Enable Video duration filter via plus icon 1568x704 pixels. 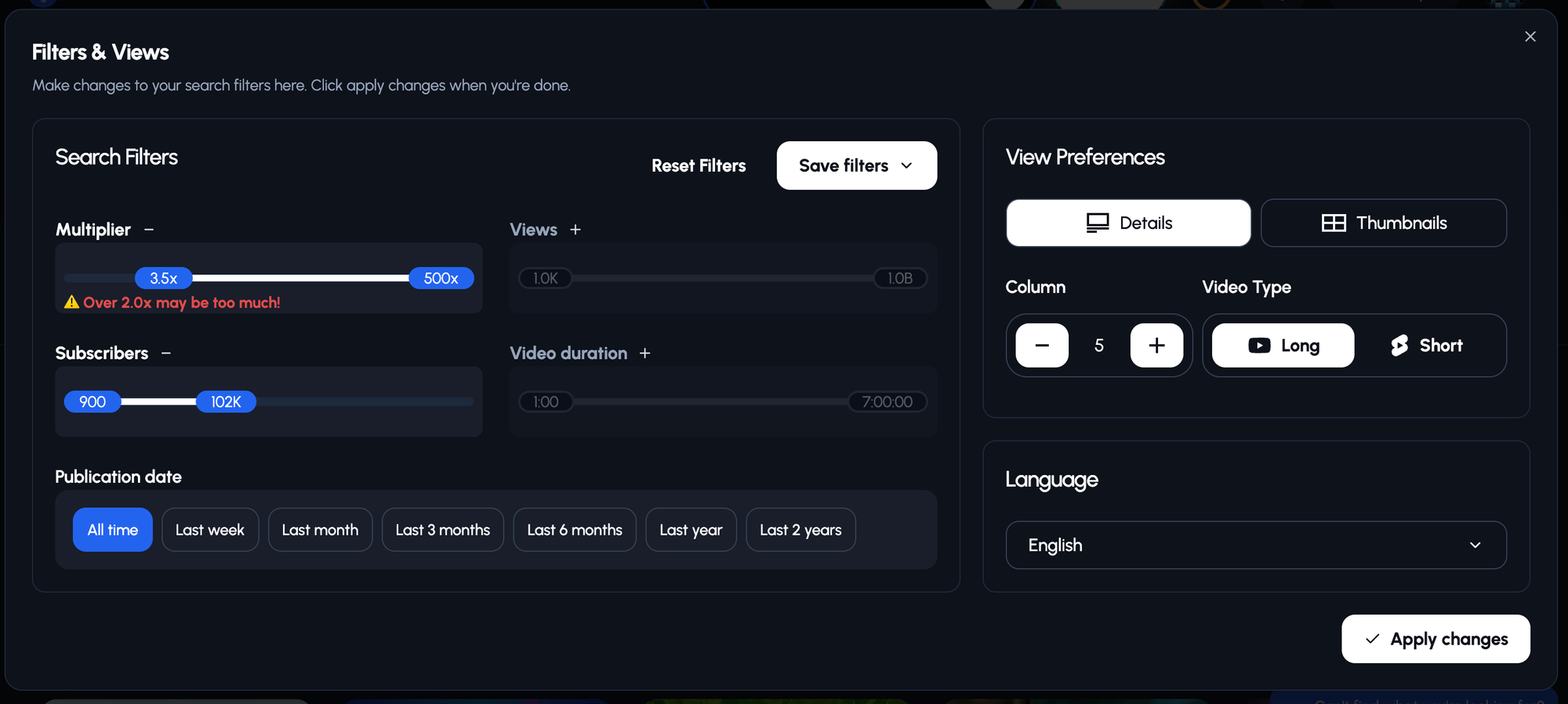point(644,354)
